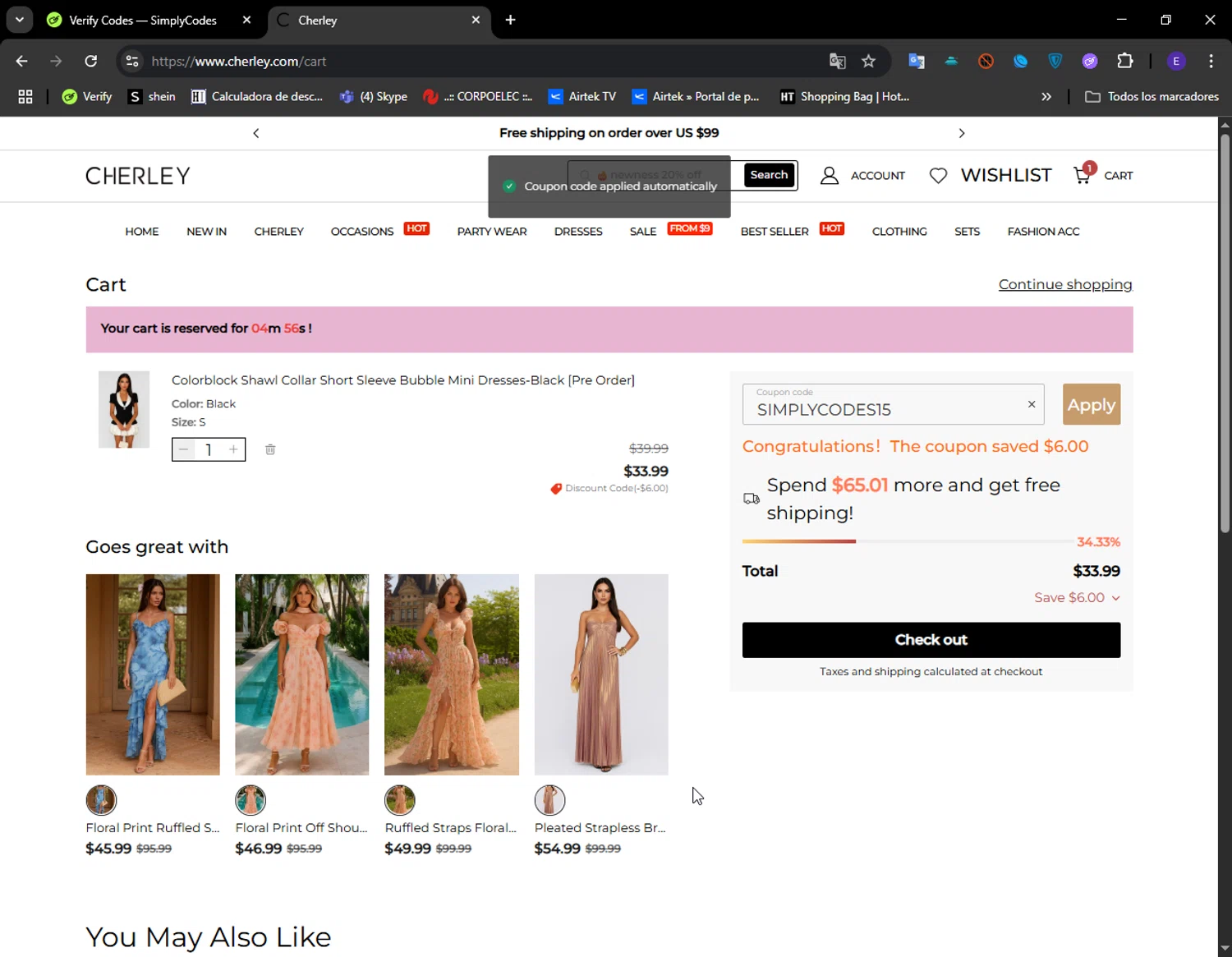The image size is (1232, 957).
Task: Select swatch under Ruffled Straps Floral
Action: pos(400,800)
